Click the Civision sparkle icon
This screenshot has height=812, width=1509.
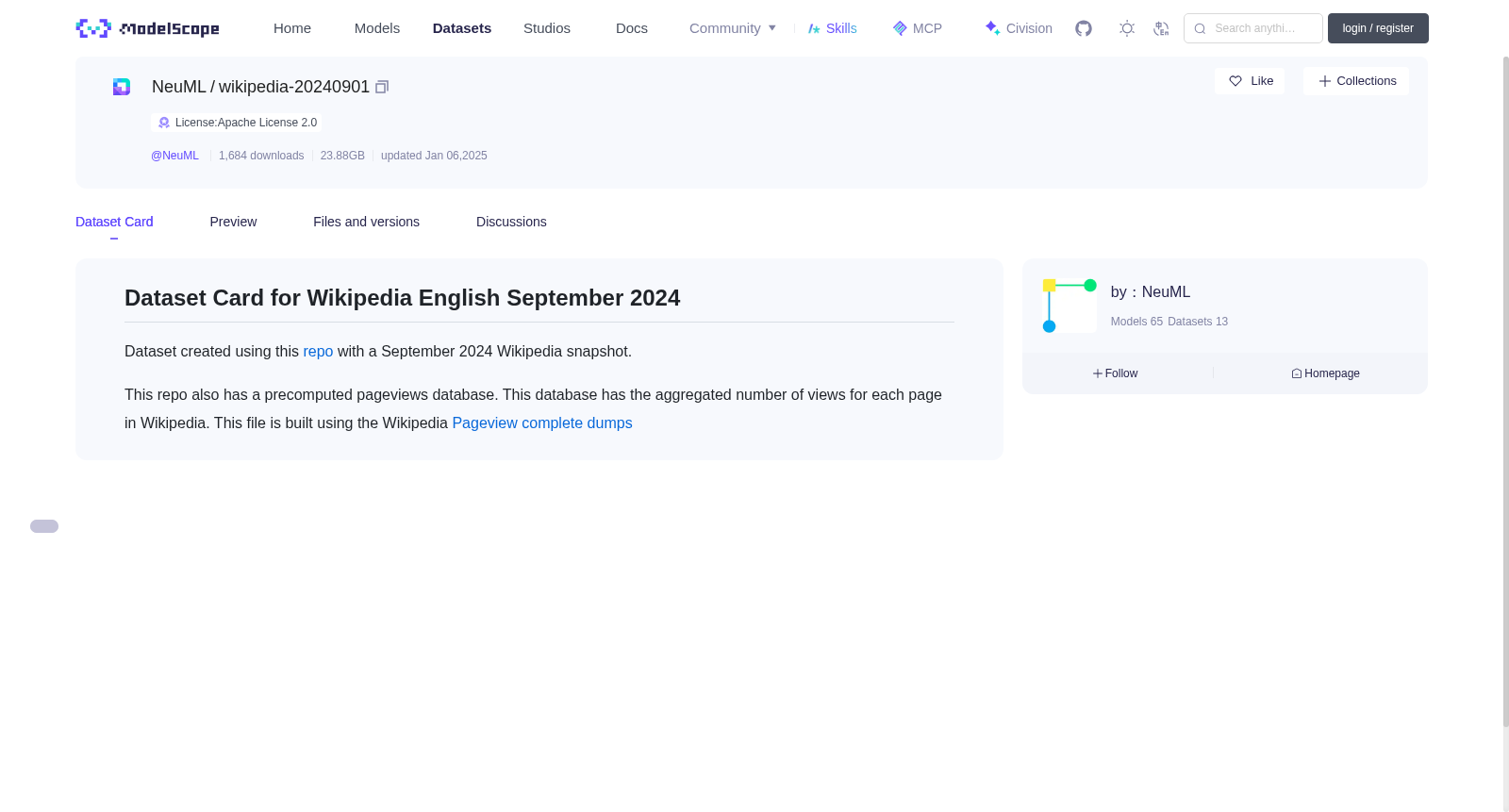coord(992,28)
